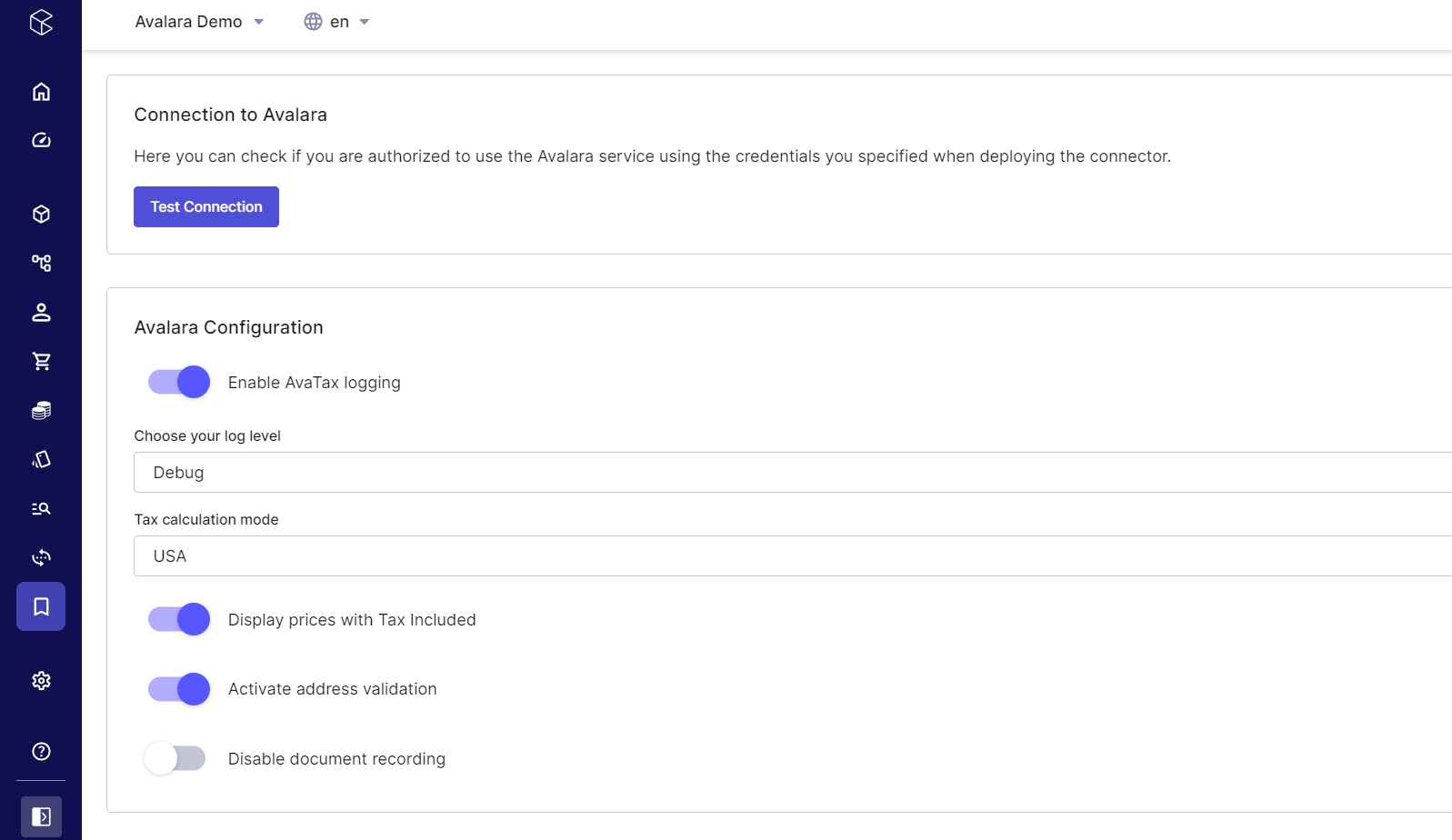Open the speedometer dashboard icon

pyautogui.click(x=41, y=140)
